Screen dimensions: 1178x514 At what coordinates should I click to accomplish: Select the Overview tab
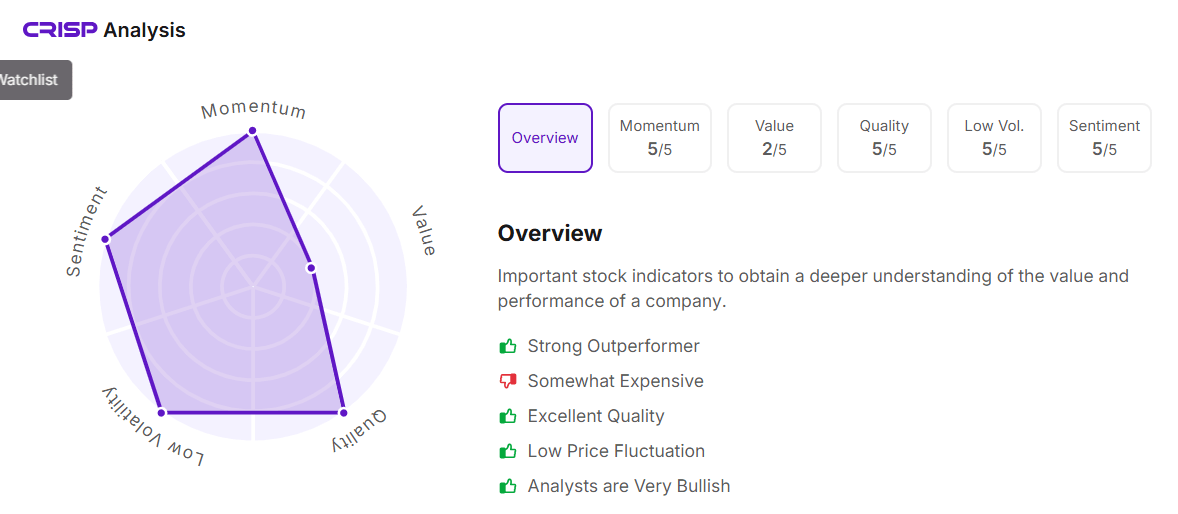[545, 138]
